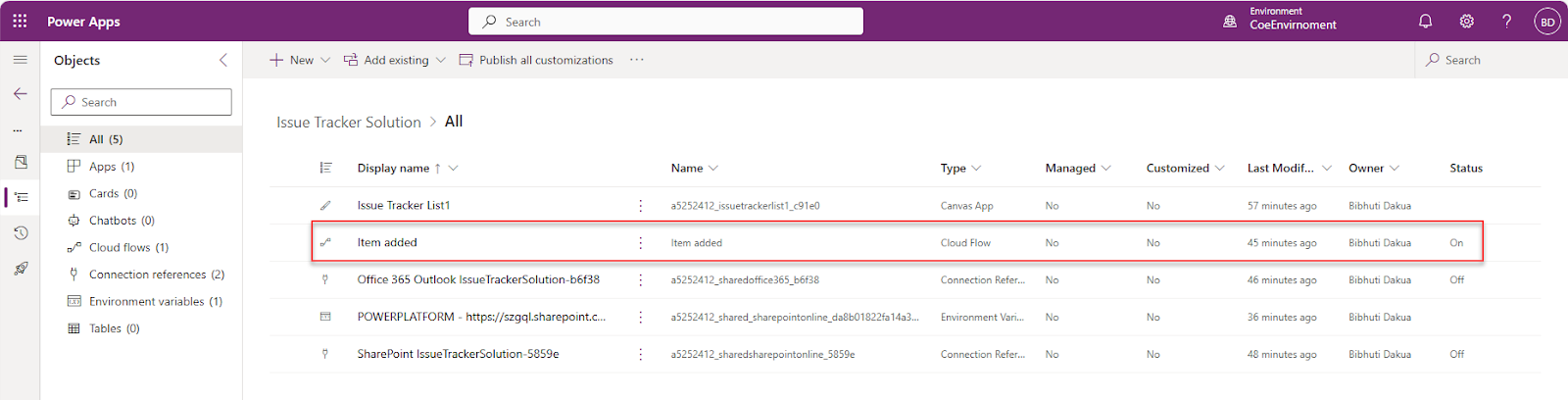Click a5252412_sharedsharepointonline_5859e name cell
The width and height of the screenshot is (1568, 400).
point(762,355)
